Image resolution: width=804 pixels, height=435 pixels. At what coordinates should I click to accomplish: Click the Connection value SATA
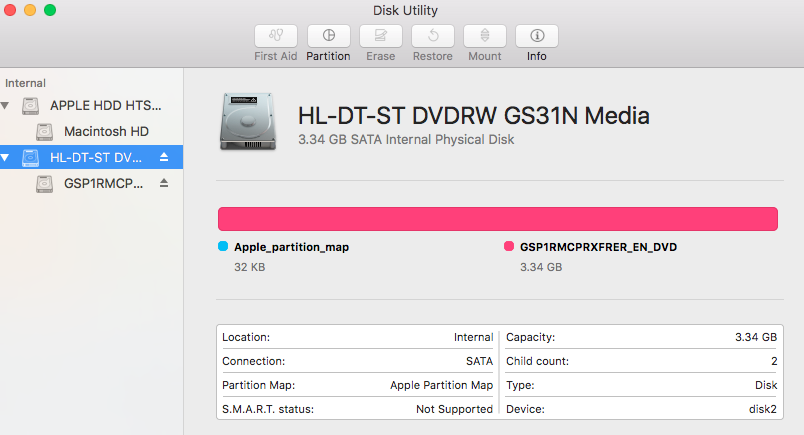[479, 361]
